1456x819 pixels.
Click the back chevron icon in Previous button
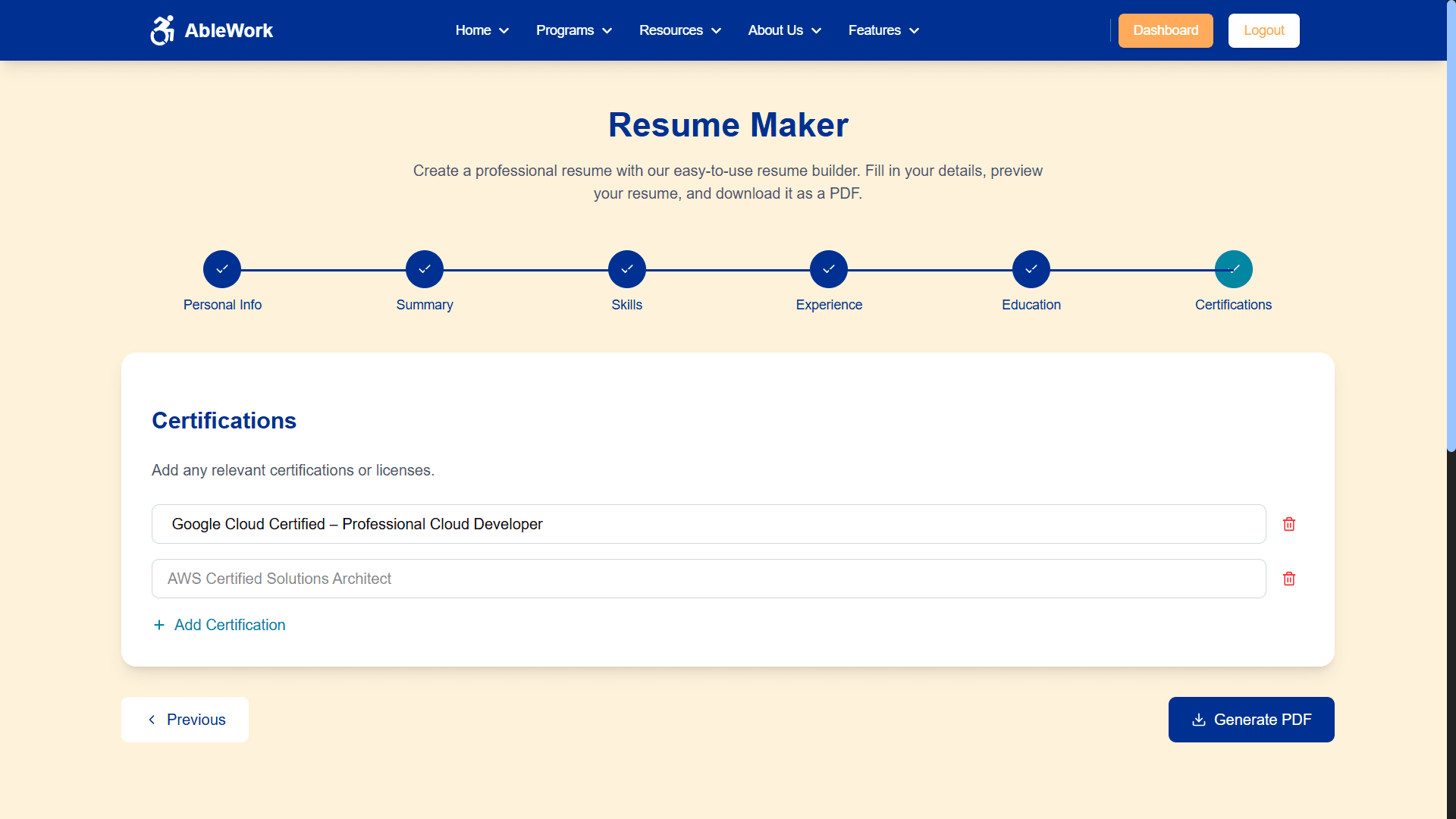(x=152, y=720)
